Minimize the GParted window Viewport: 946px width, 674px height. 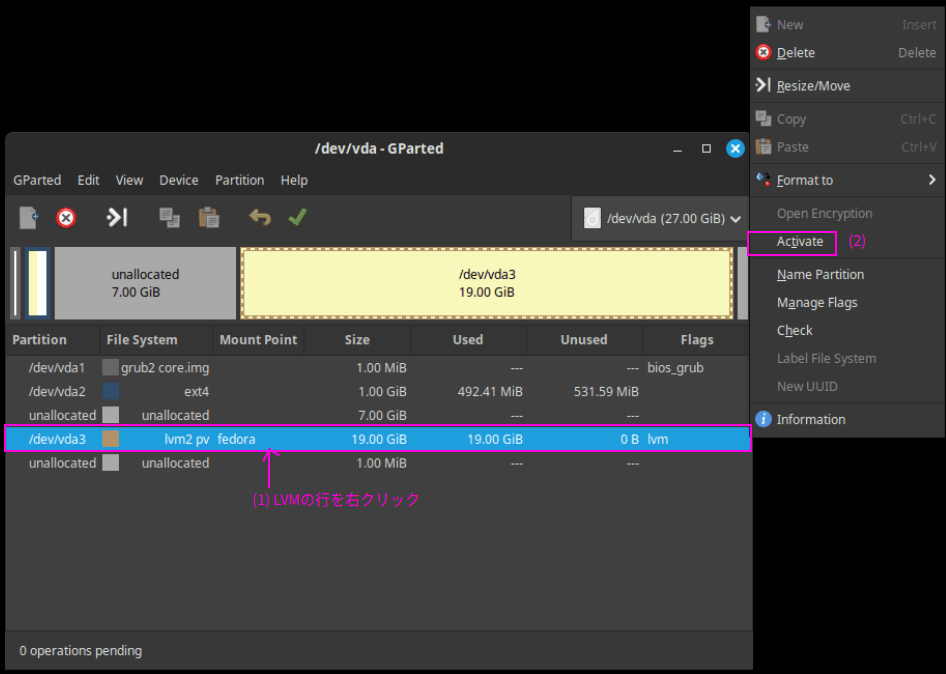click(678, 148)
